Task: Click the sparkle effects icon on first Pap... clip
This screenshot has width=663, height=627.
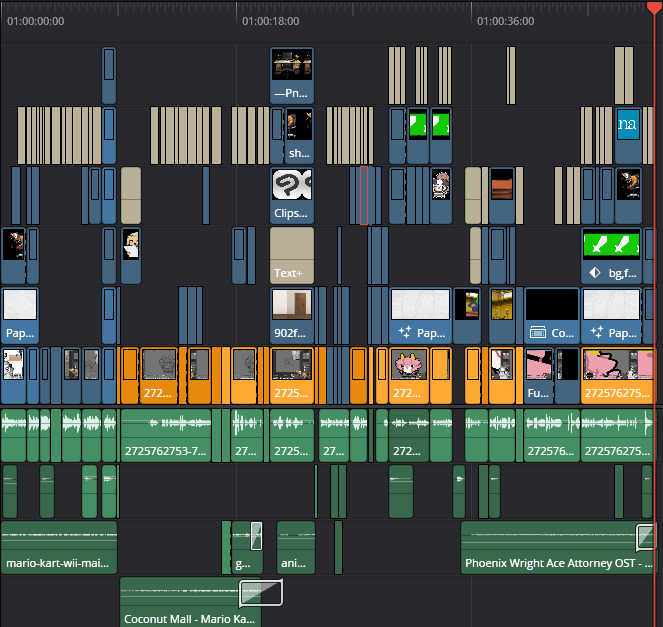Action: pos(405,332)
